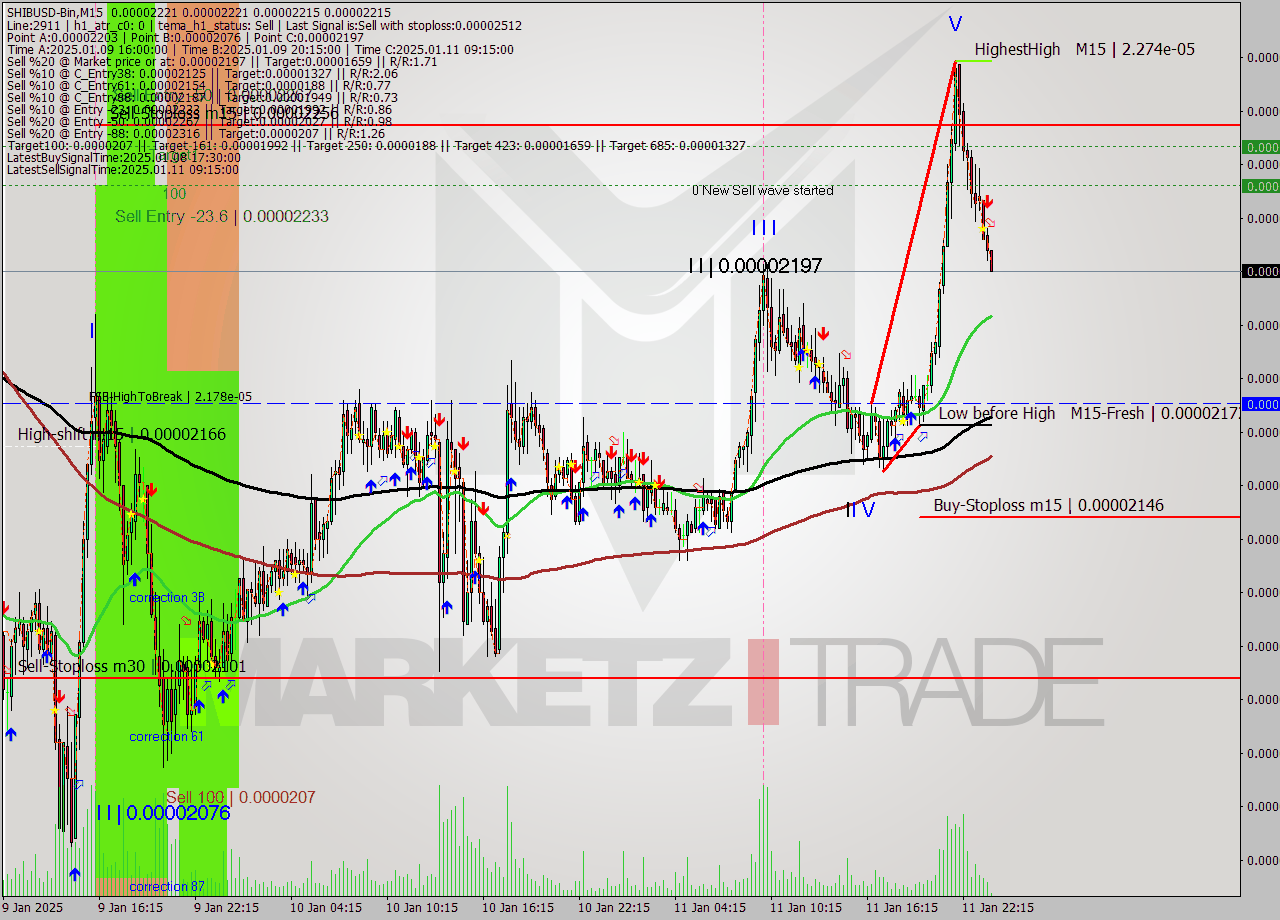
Task: Click the blue price tag on price axis
Action: (1260, 404)
